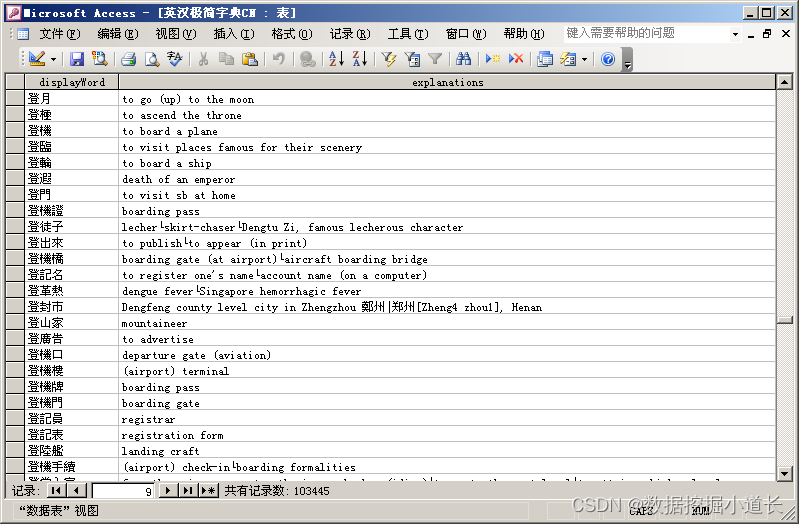Click the displayWord column header
This screenshot has height=524, width=799.
[x=71, y=82]
